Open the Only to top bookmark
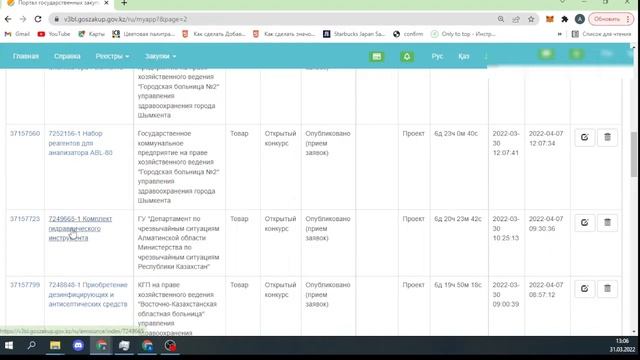The width and height of the screenshot is (640, 360). (x=463, y=34)
